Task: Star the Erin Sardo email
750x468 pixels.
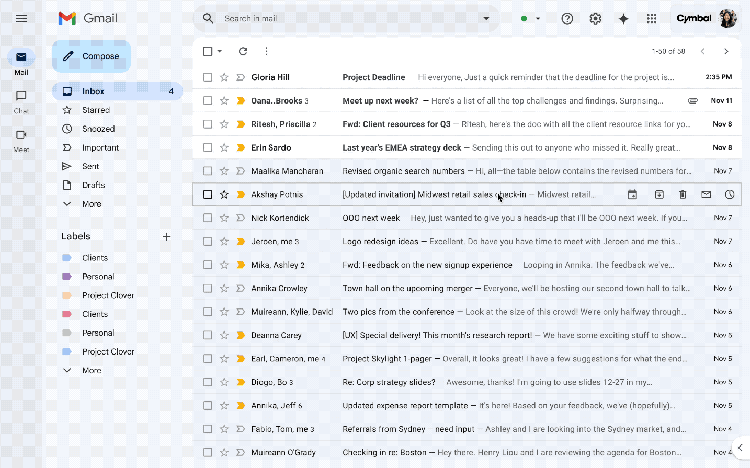Action: pyautogui.click(x=224, y=147)
